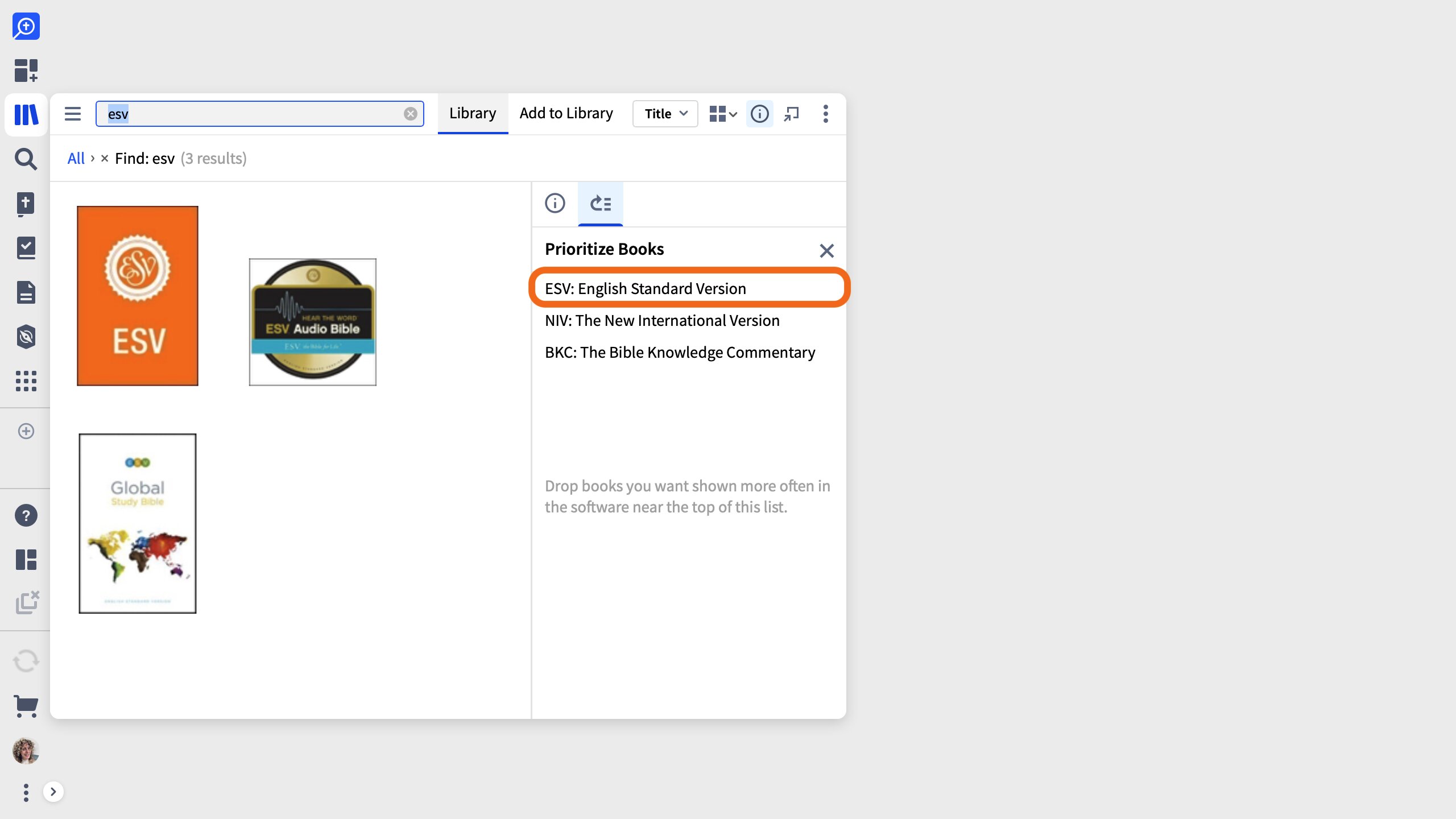Close the Prioritize Books panel

coord(827,250)
